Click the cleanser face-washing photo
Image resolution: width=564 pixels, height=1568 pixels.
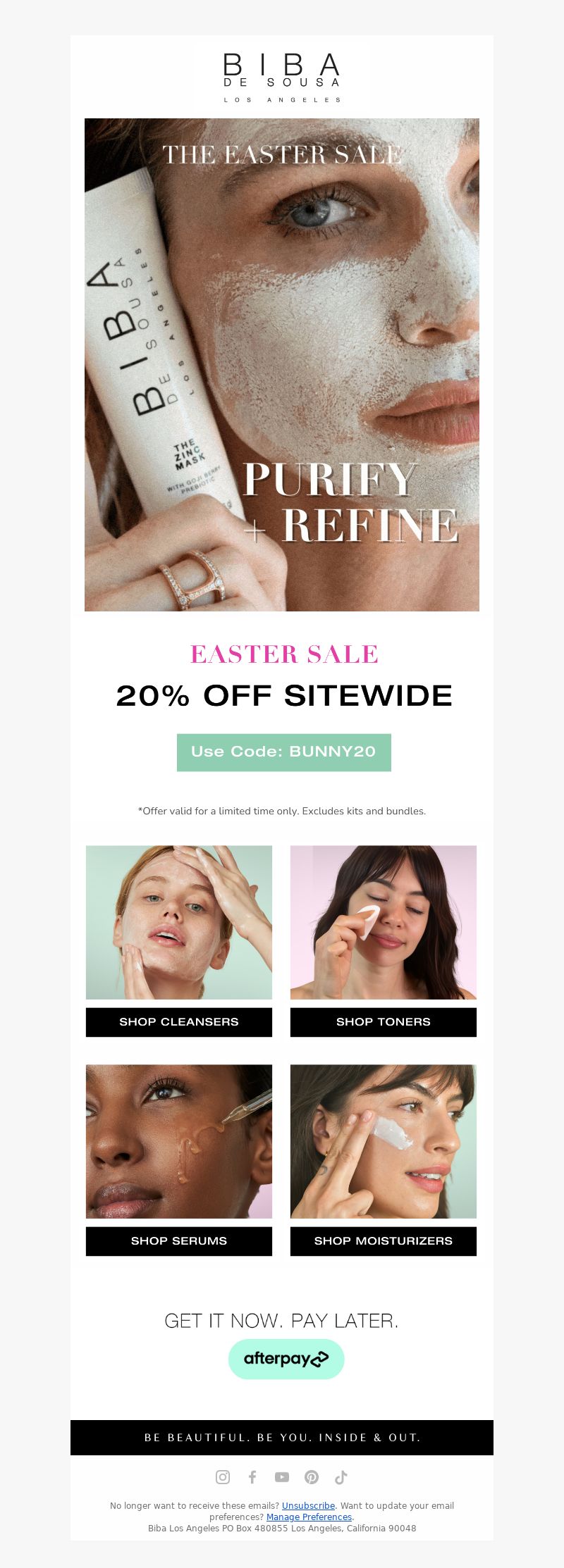179,923
